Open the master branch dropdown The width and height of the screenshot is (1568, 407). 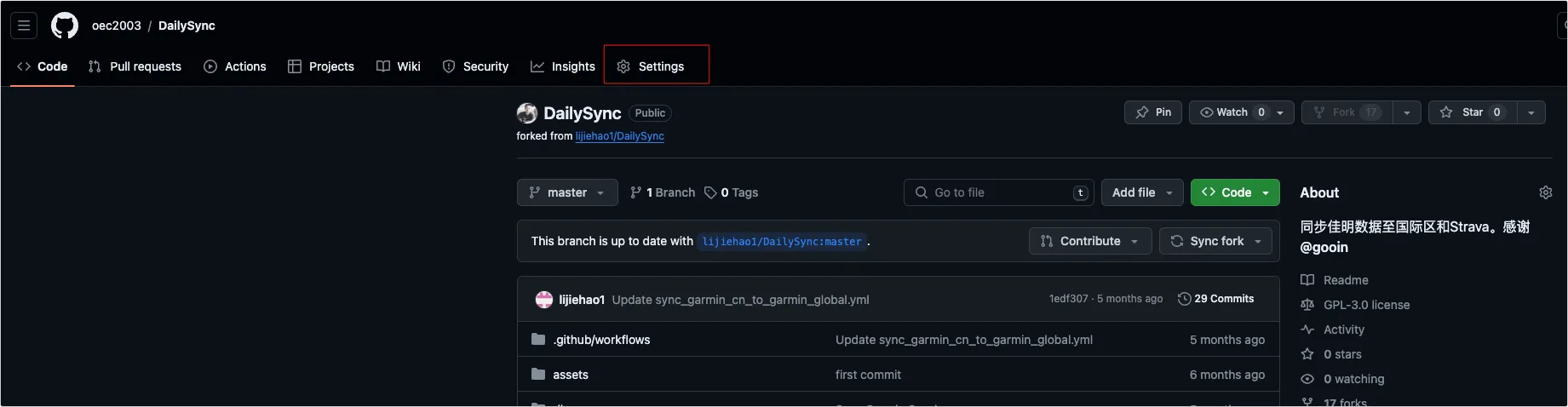[567, 193]
